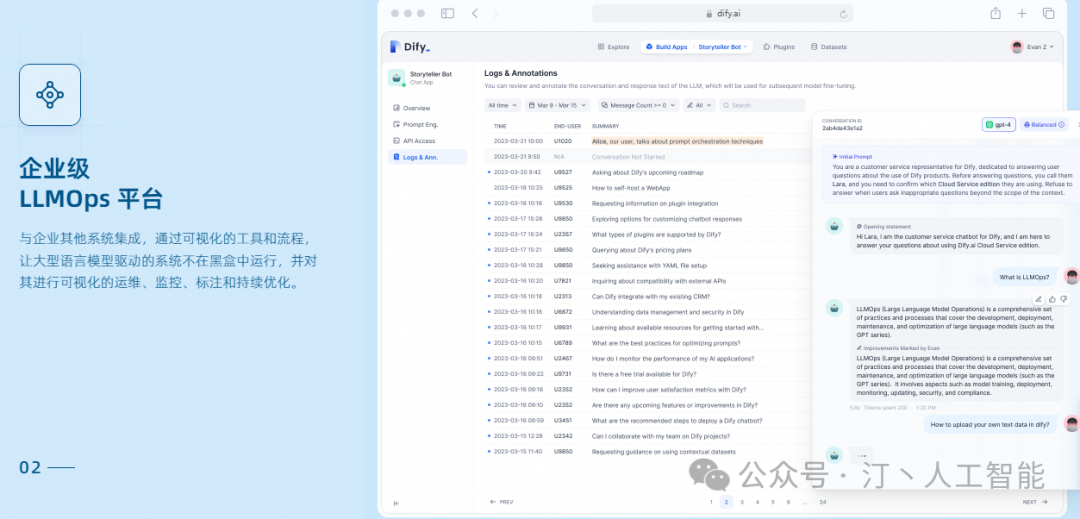The height and width of the screenshot is (519, 1080).
Task: Click the gpt-4 model badge
Action: 999,125
